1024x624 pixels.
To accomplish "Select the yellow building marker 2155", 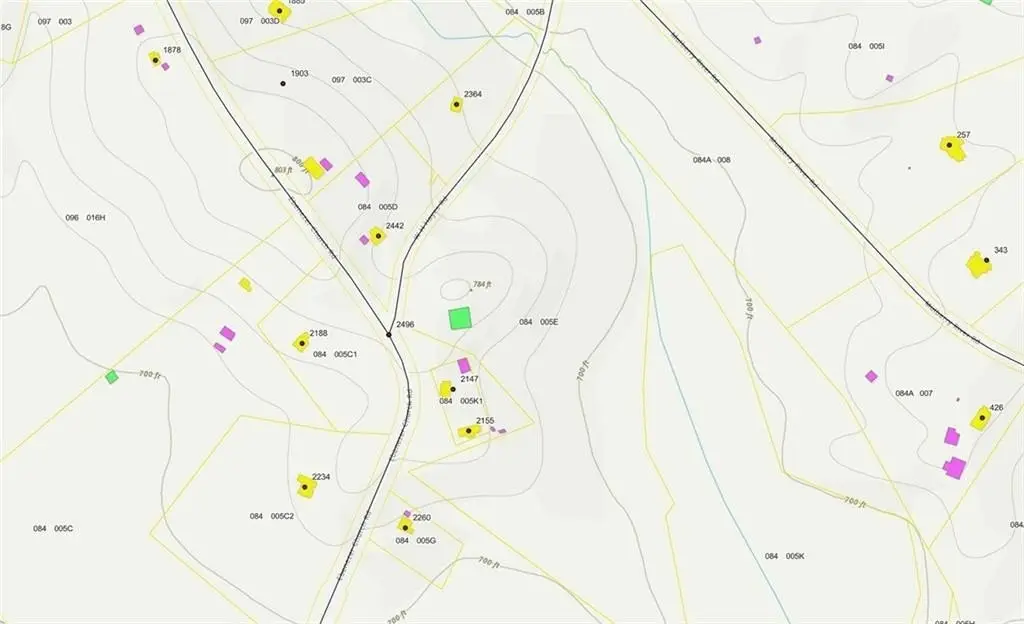I will point(467,431).
